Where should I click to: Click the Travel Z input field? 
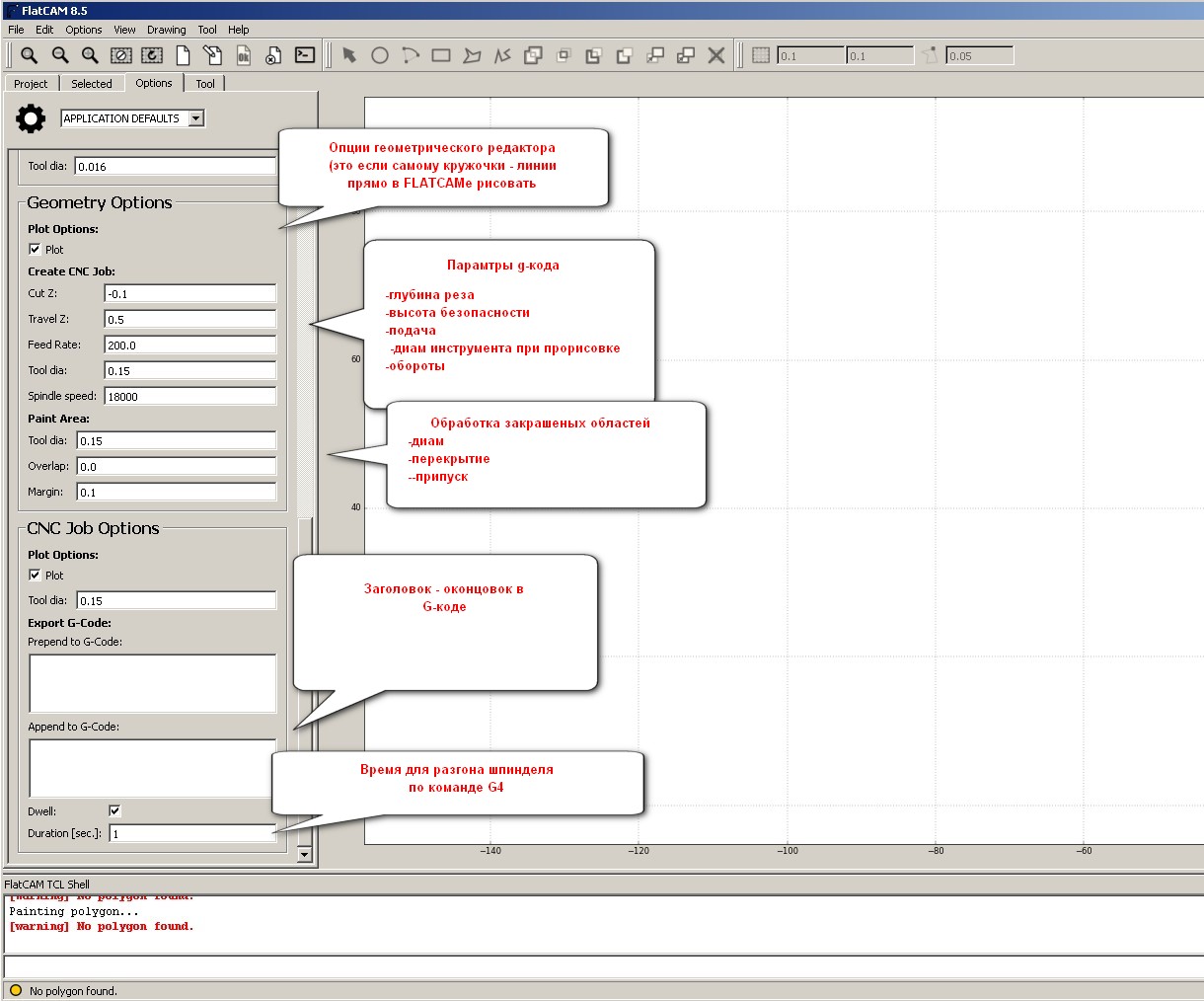tap(190, 319)
